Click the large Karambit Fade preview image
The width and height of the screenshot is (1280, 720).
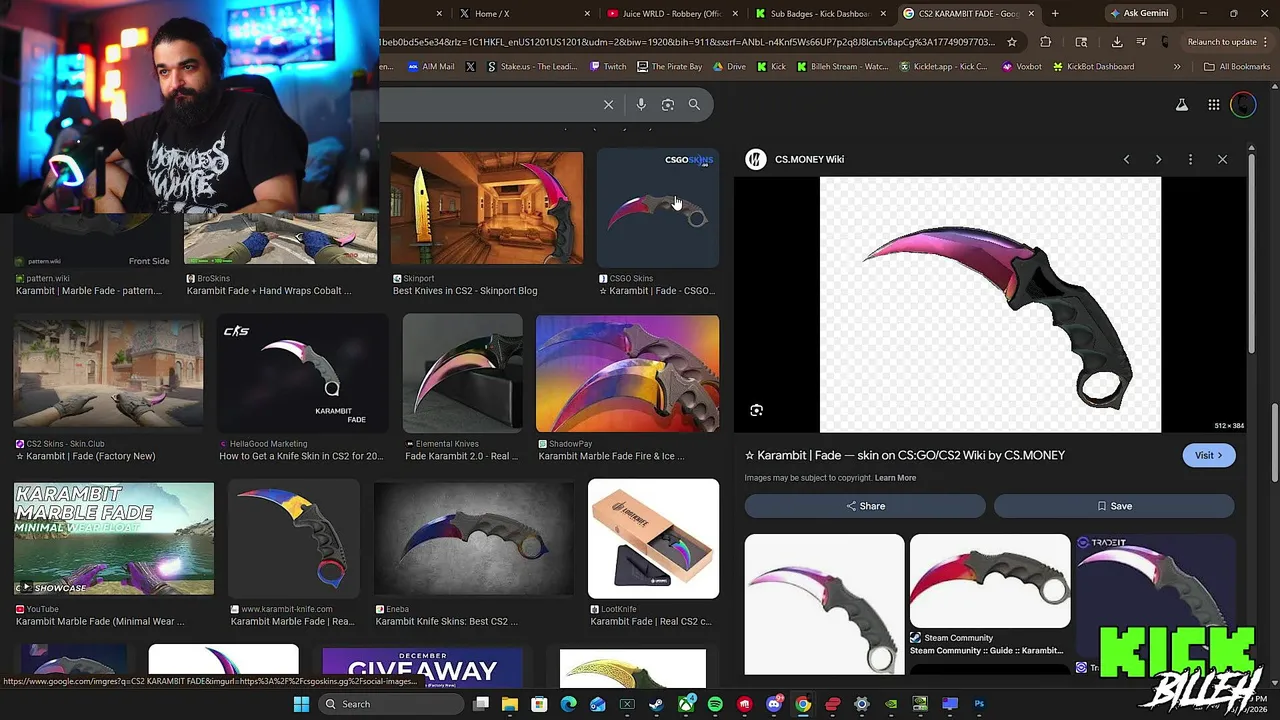tap(990, 305)
